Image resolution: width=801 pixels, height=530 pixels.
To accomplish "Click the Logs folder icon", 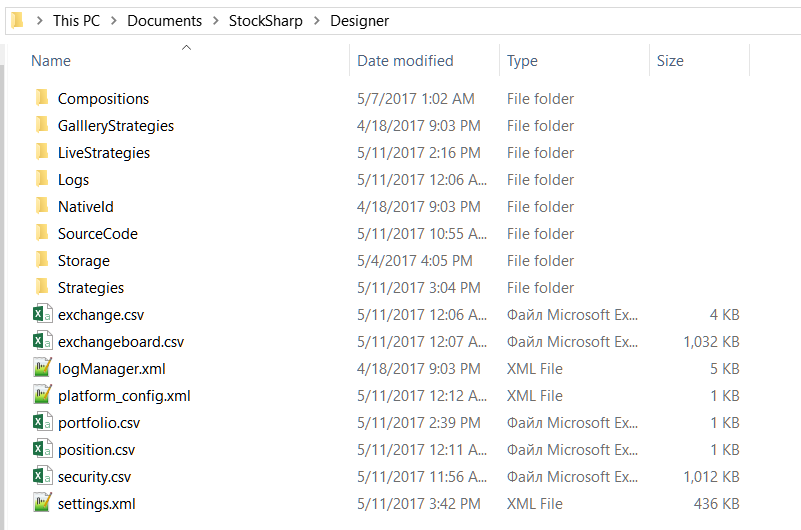I will tap(42, 179).
